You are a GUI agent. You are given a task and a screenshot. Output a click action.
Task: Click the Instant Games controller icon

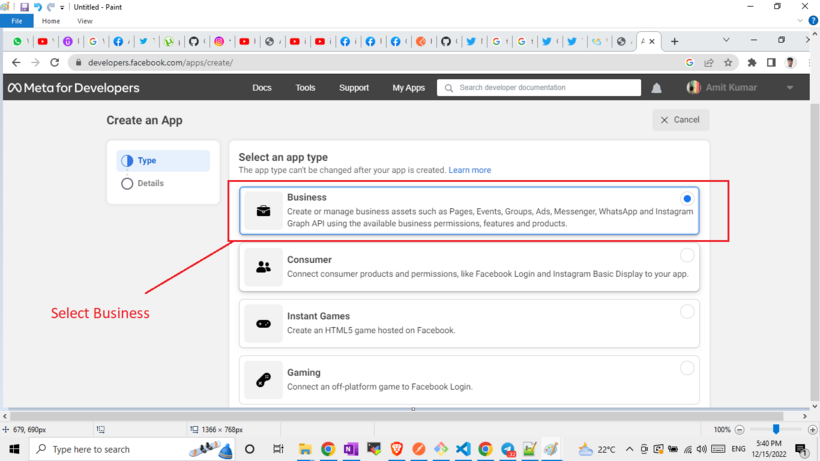(264, 323)
